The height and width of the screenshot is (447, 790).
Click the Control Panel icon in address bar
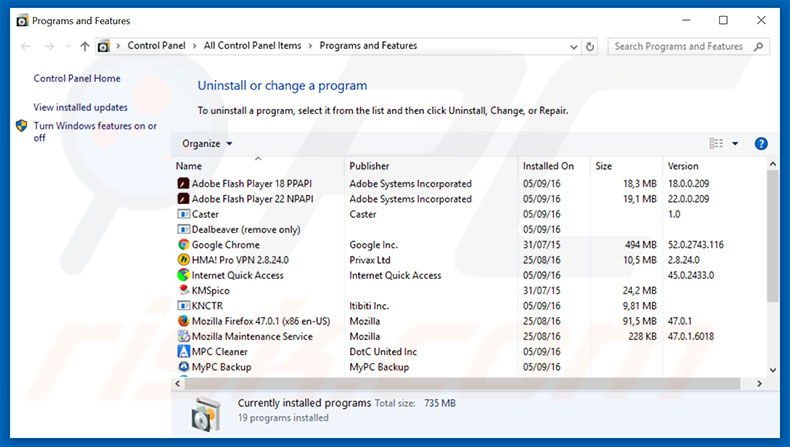(103, 46)
